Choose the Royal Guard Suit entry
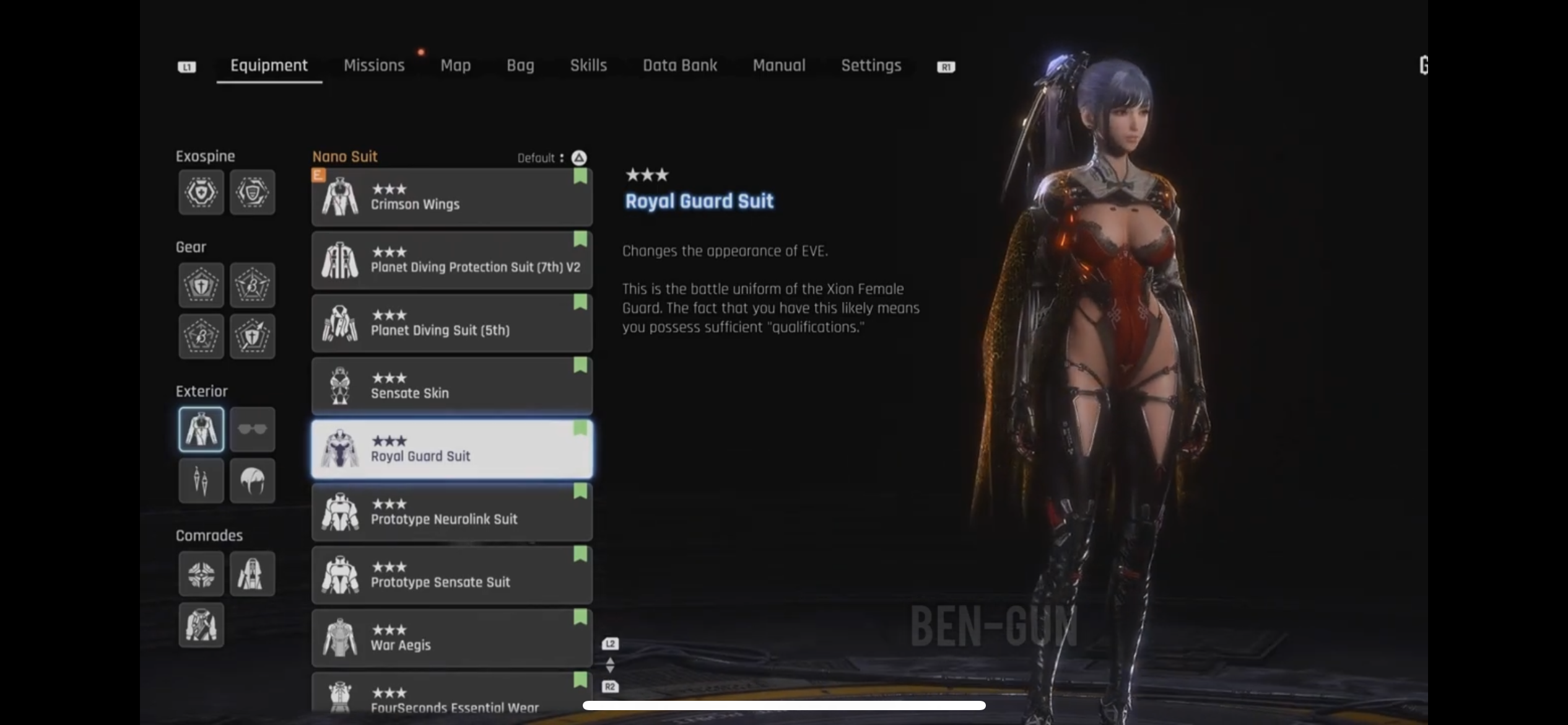This screenshot has width=1568, height=725. (452, 449)
